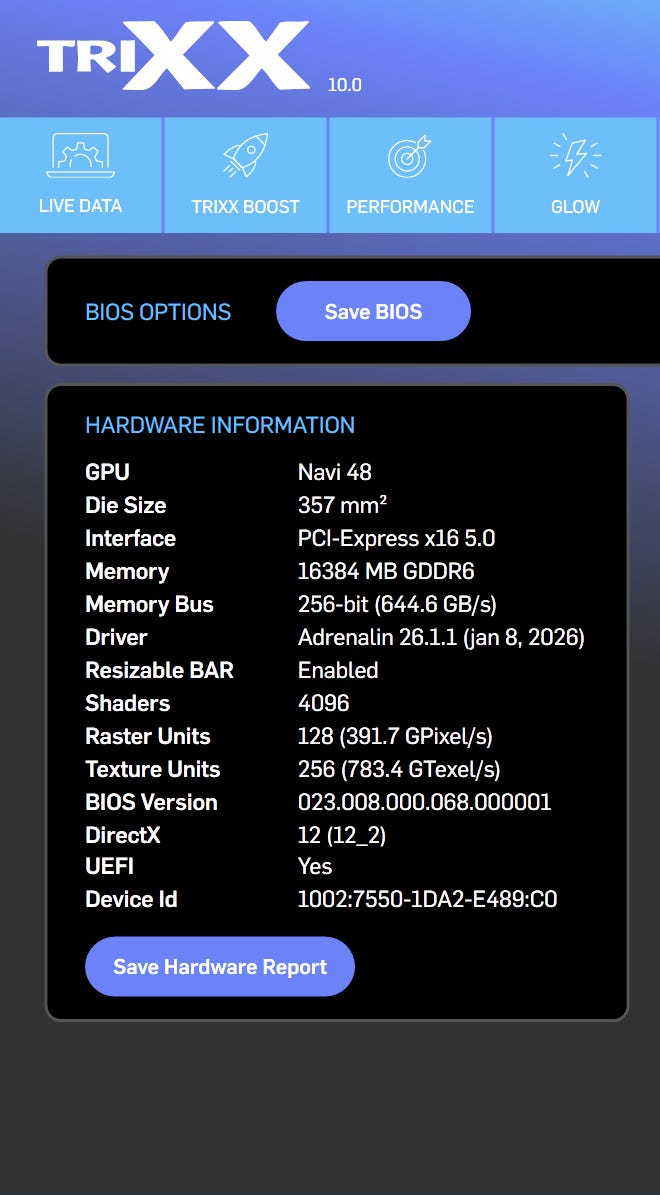Switch to the PERFORMANCE tab label

coord(410,207)
